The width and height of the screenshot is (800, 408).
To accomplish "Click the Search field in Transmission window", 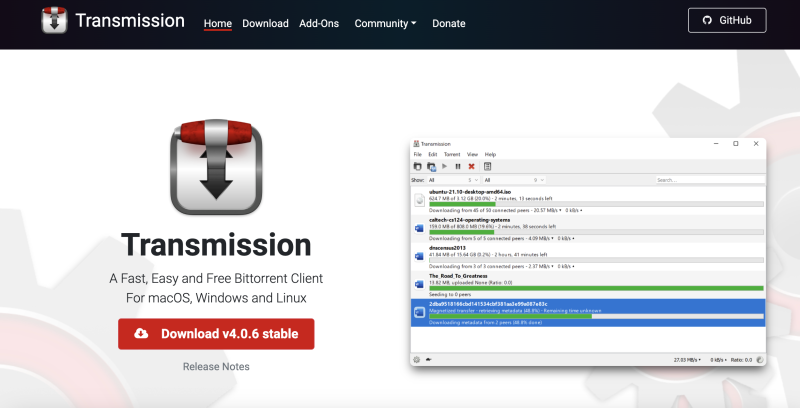I will pyautogui.click(x=710, y=180).
